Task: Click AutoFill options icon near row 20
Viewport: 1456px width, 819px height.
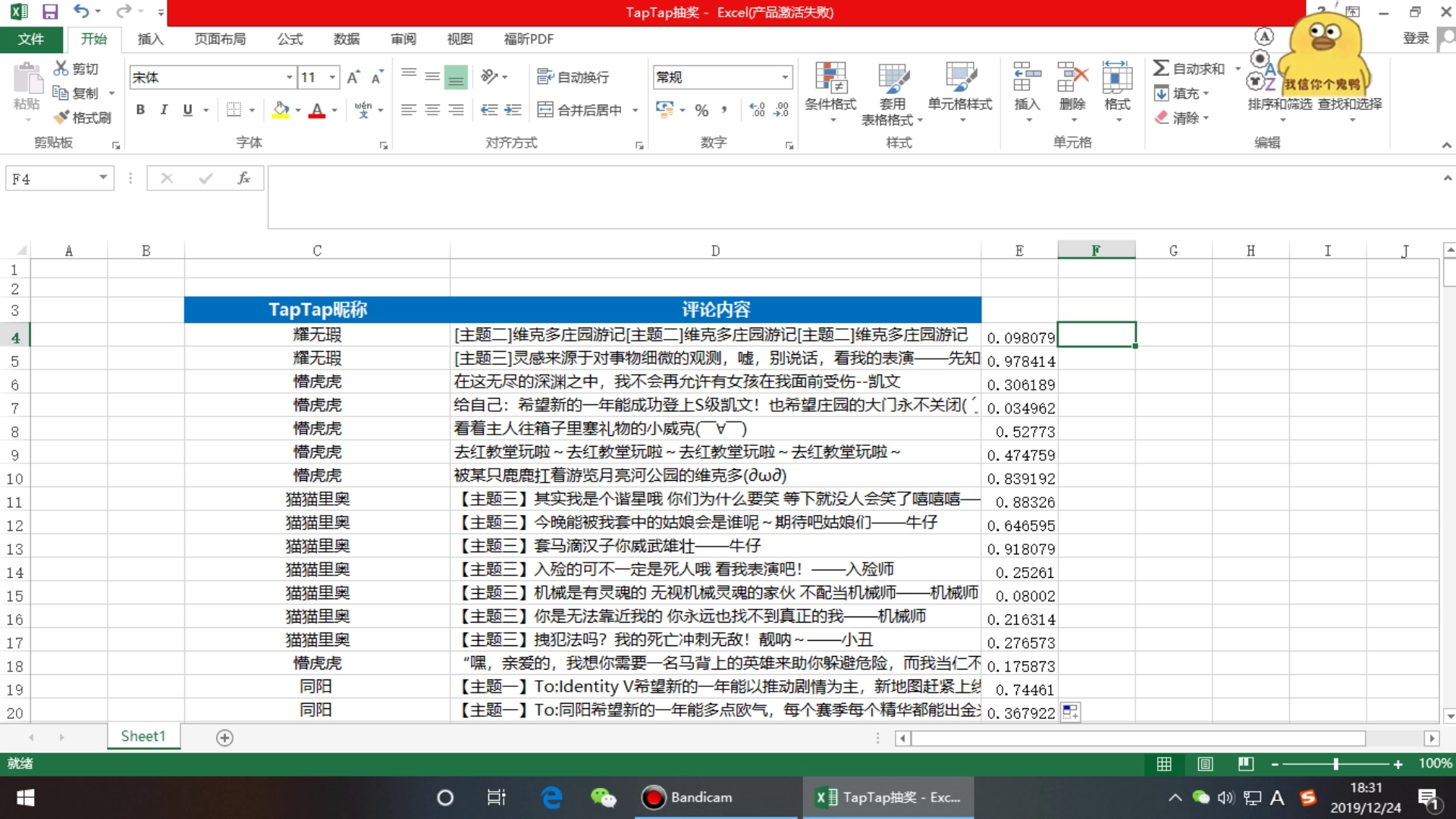Action: click(x=1070, y=711)
